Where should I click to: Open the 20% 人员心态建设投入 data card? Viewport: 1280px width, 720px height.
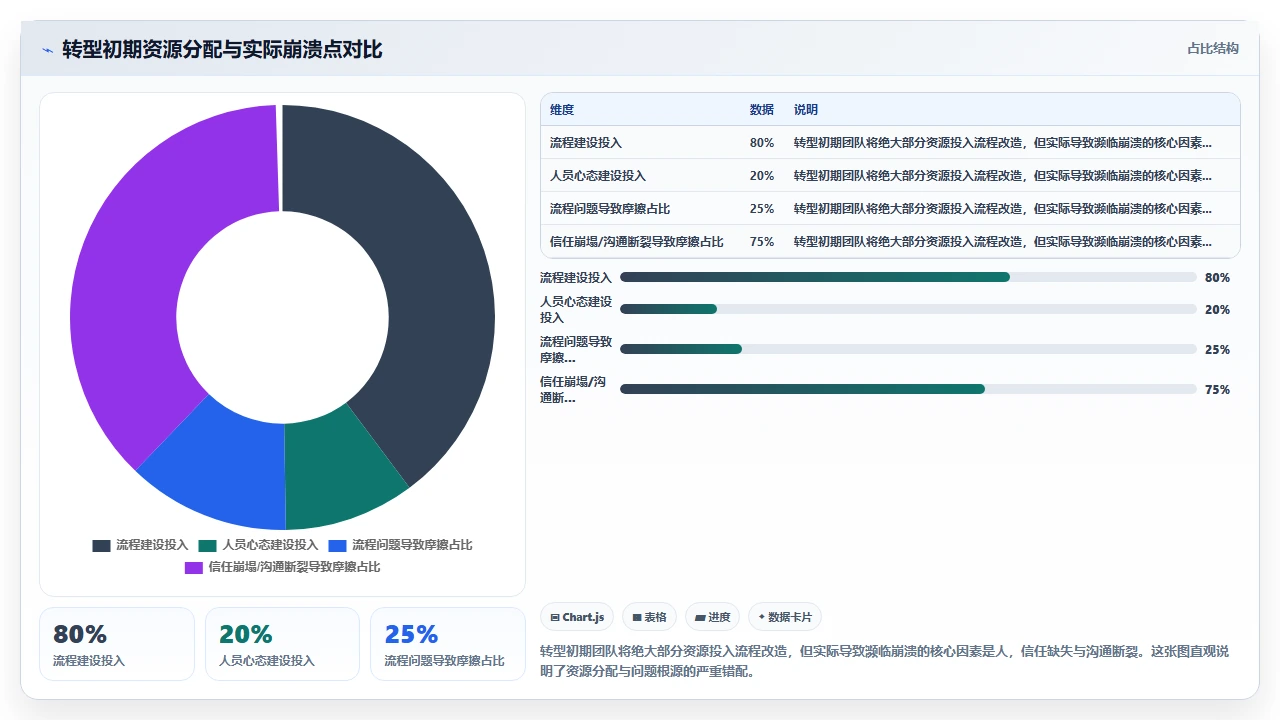282,644
